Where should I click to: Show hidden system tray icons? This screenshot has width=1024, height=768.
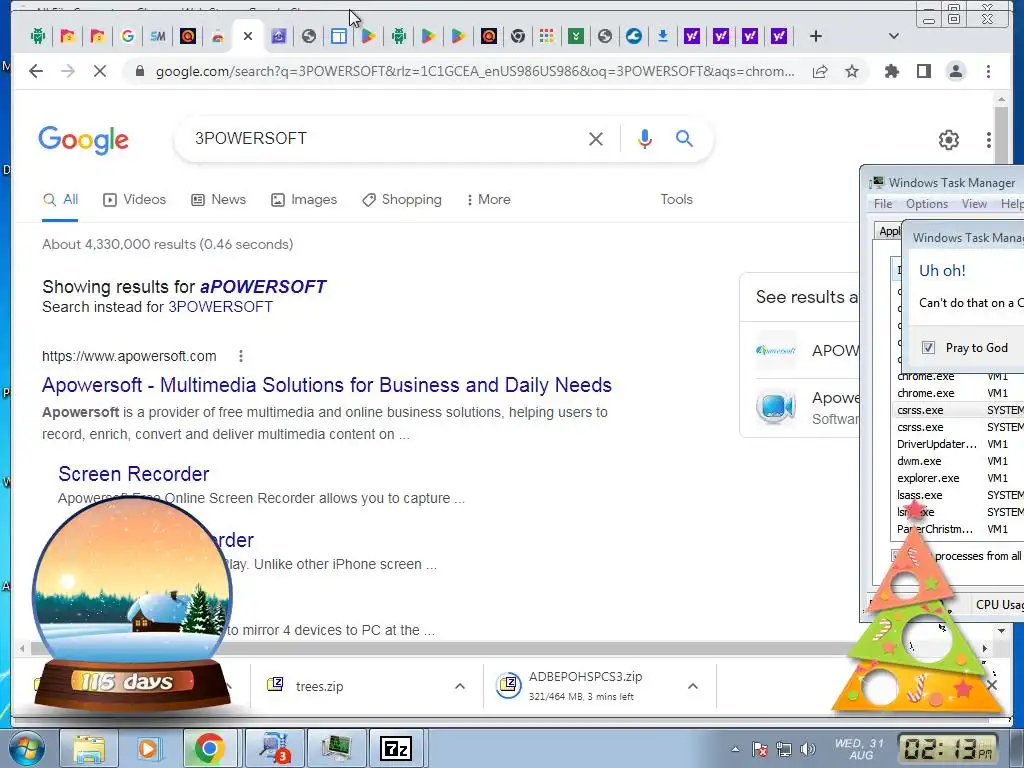735,749
